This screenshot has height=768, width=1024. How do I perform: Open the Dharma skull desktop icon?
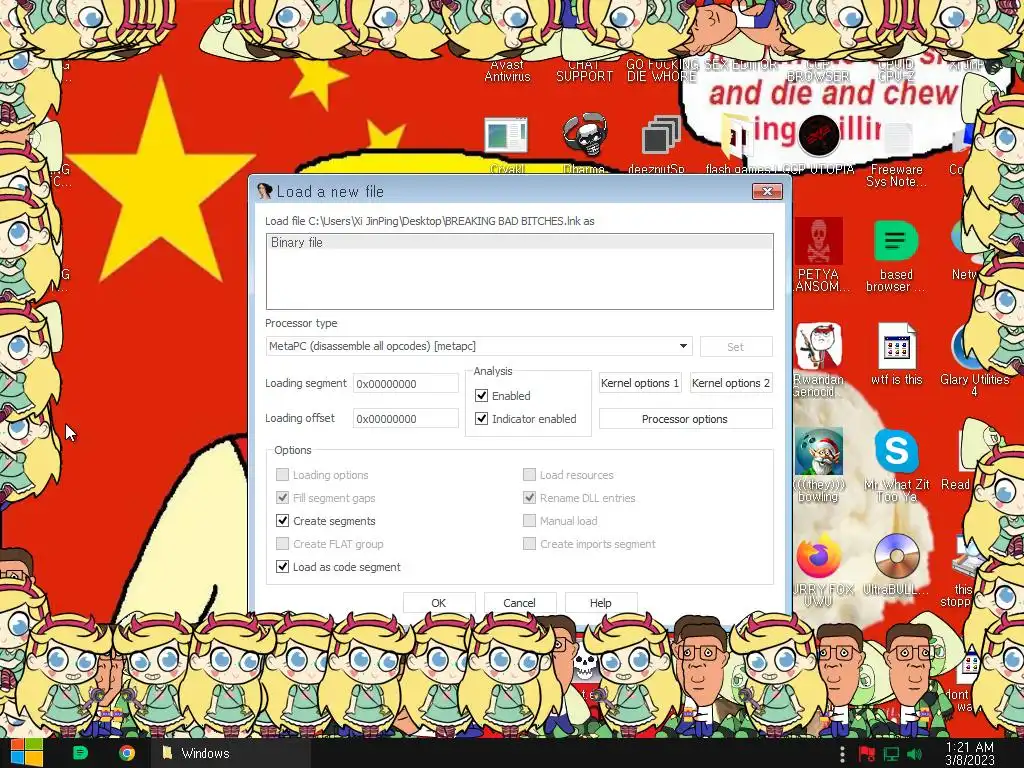(x=585, y=135)
